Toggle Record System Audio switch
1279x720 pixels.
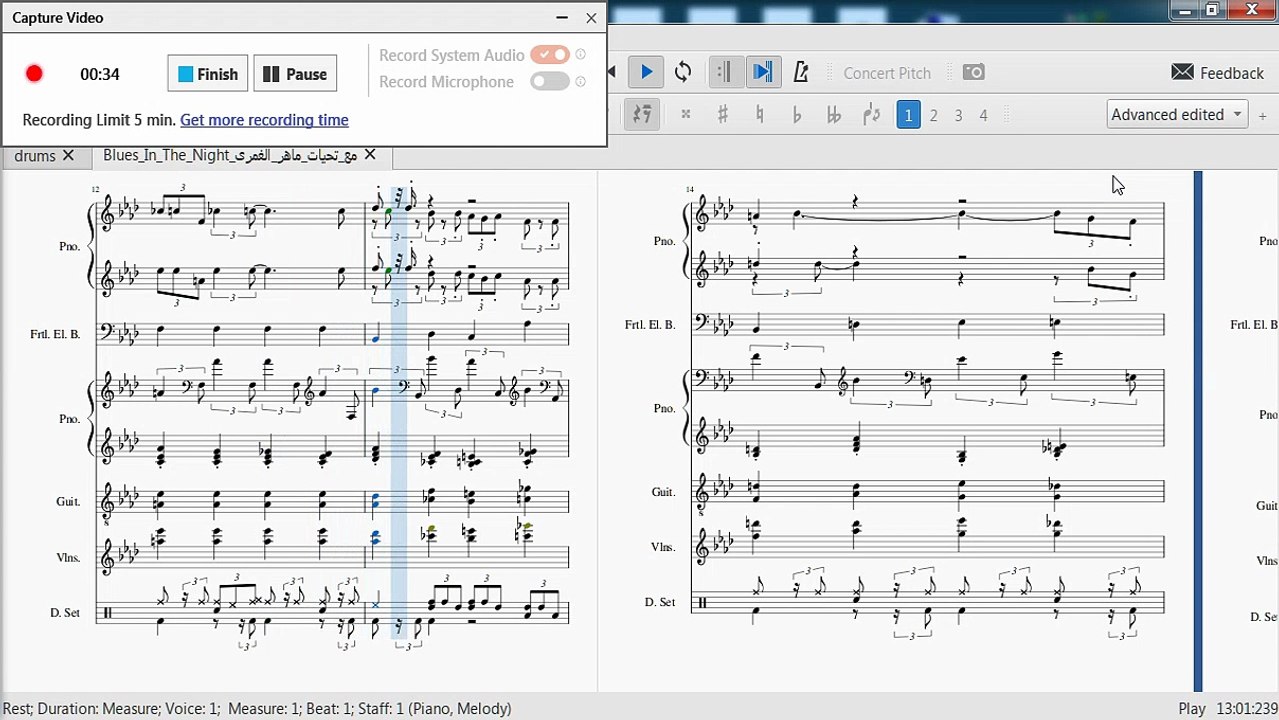tap(550, 55)
